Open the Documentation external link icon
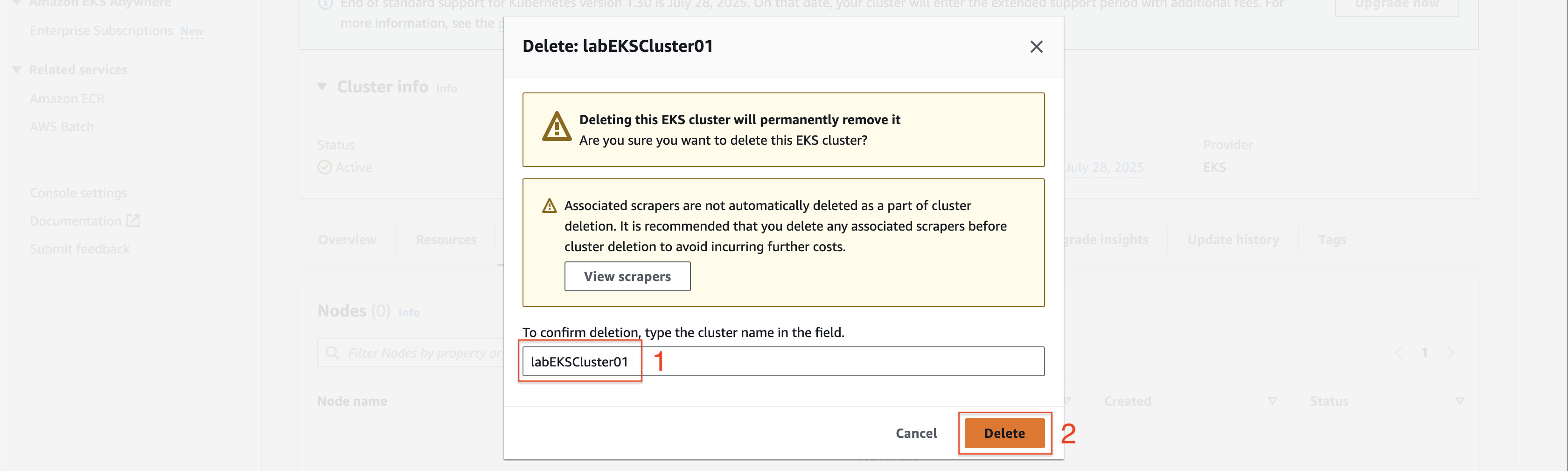 [133, 221]
